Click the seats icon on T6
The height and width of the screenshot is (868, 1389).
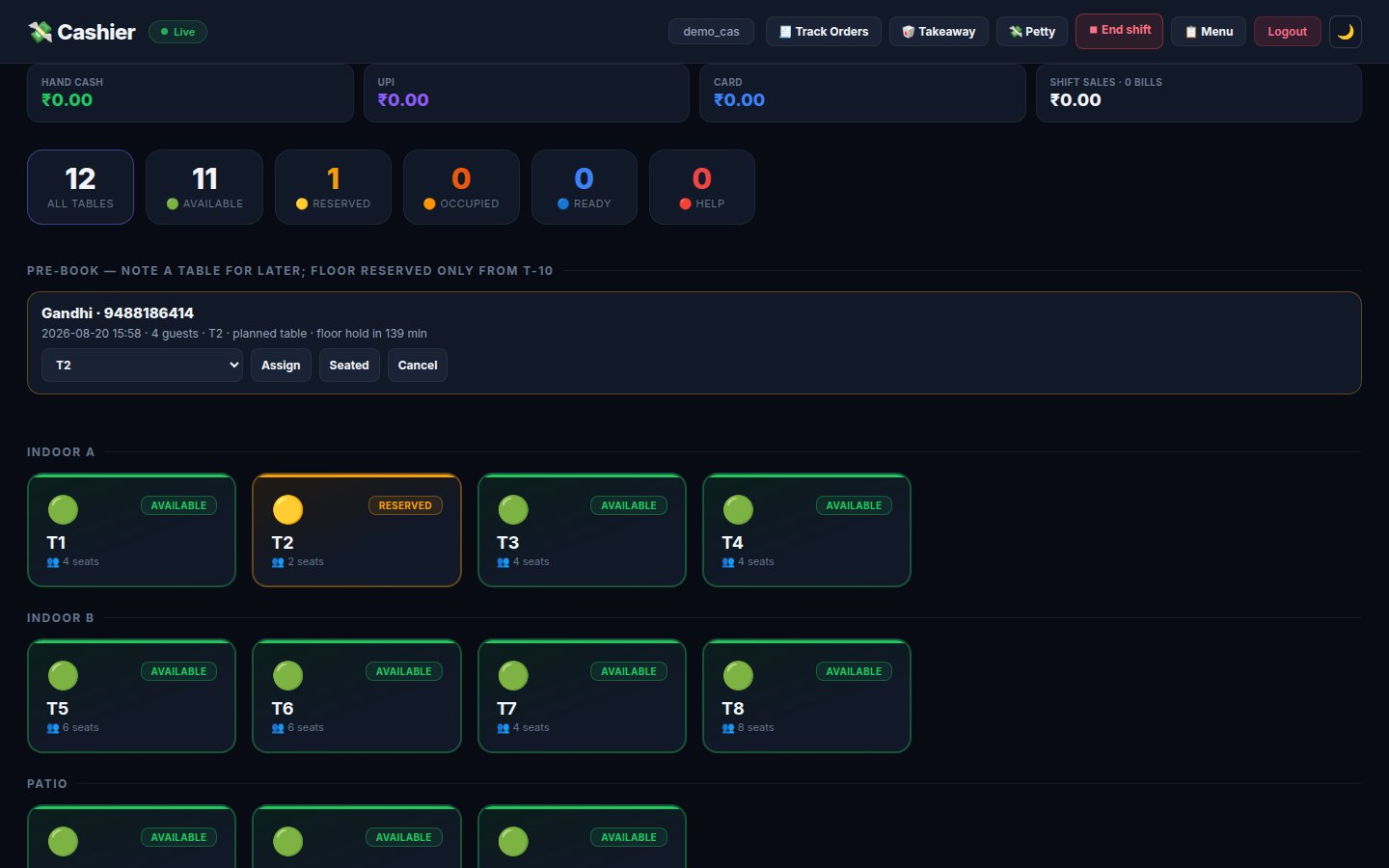pyautogui.click(x=278, y=728)
